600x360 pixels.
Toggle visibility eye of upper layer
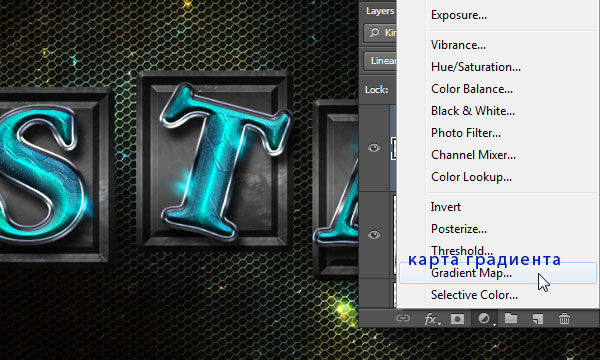[x=374, y=148]
